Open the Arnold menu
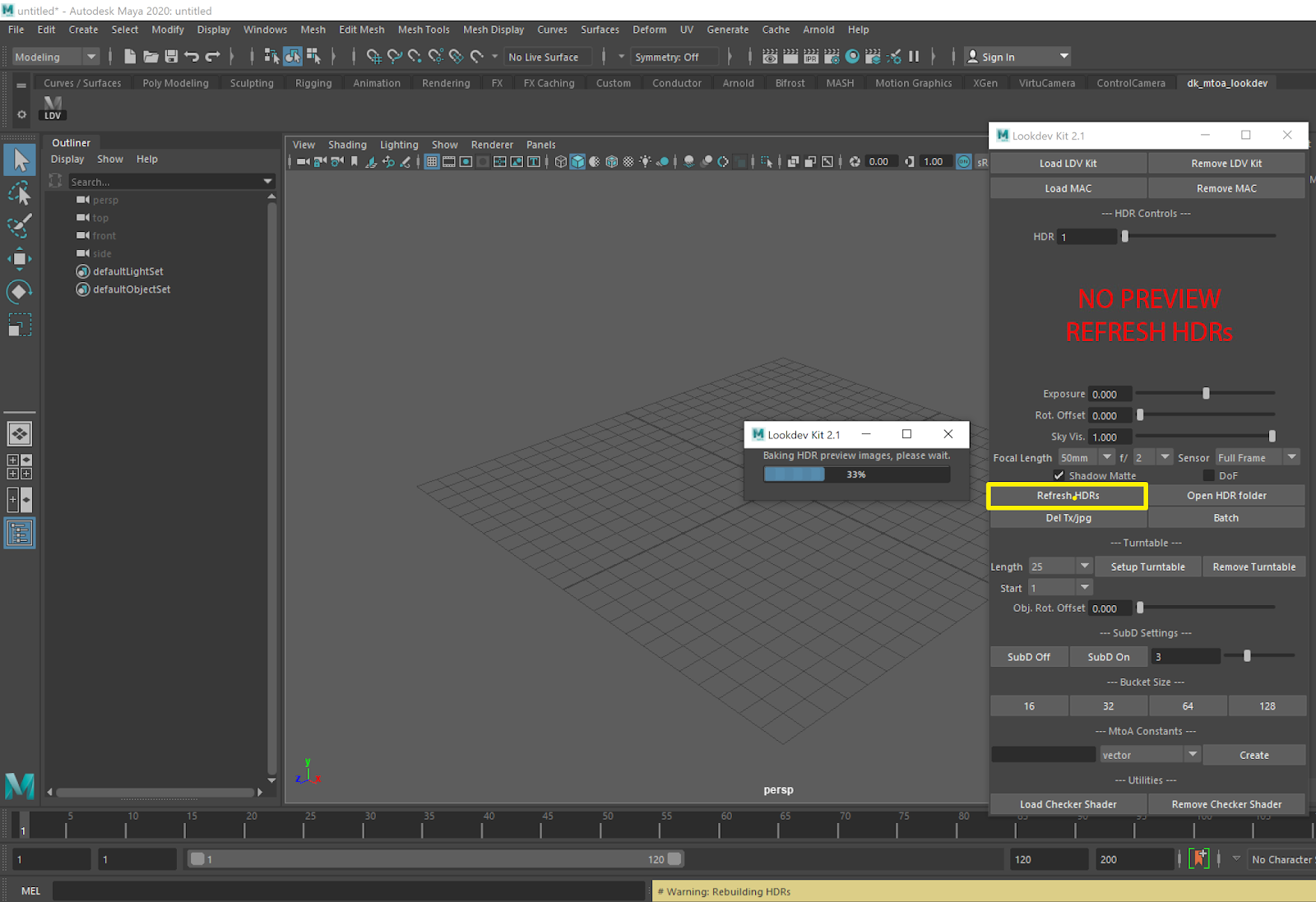Image resolution: width=1316 pixels, height=902 pixels. (x=818, y=30)
